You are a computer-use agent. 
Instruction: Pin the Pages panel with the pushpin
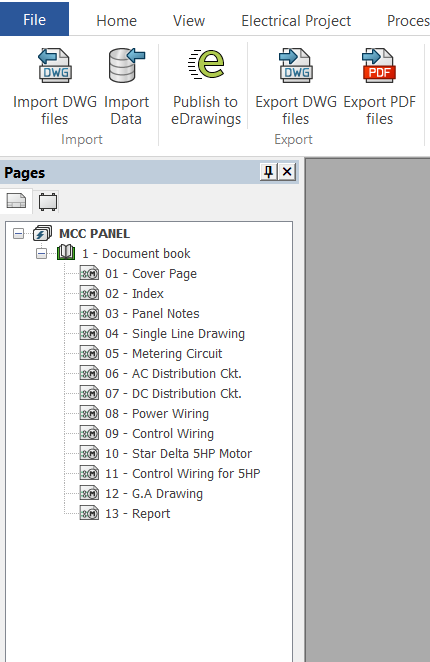269,172
